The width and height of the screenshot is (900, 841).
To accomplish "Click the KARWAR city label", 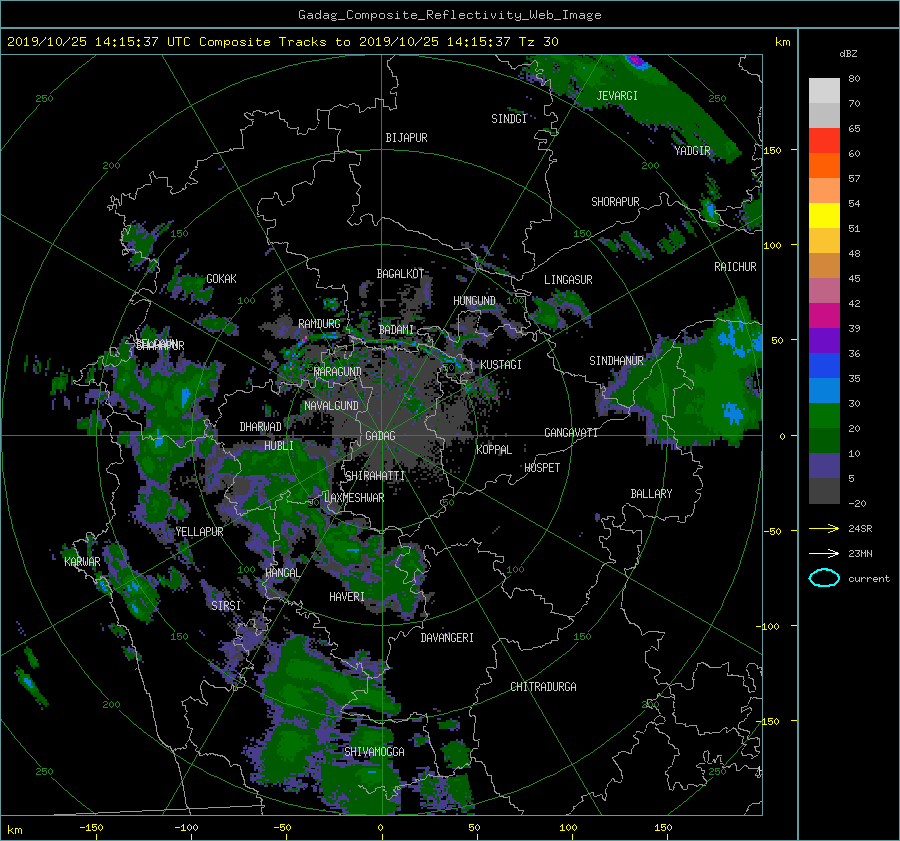I will click(82, 562).
